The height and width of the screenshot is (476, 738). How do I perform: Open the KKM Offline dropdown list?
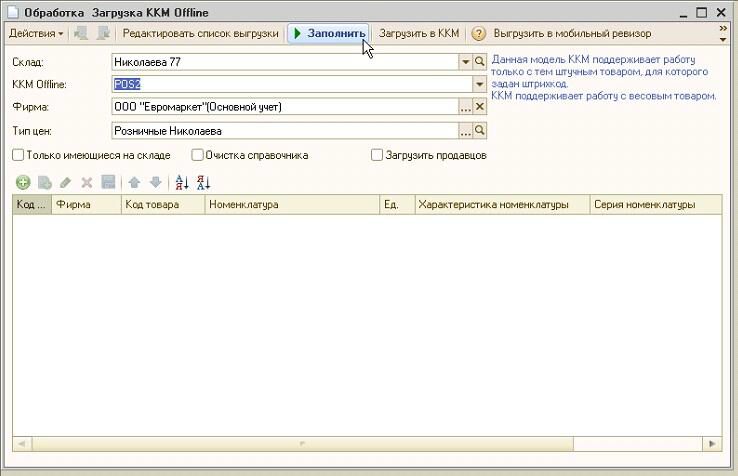(480, 84)
